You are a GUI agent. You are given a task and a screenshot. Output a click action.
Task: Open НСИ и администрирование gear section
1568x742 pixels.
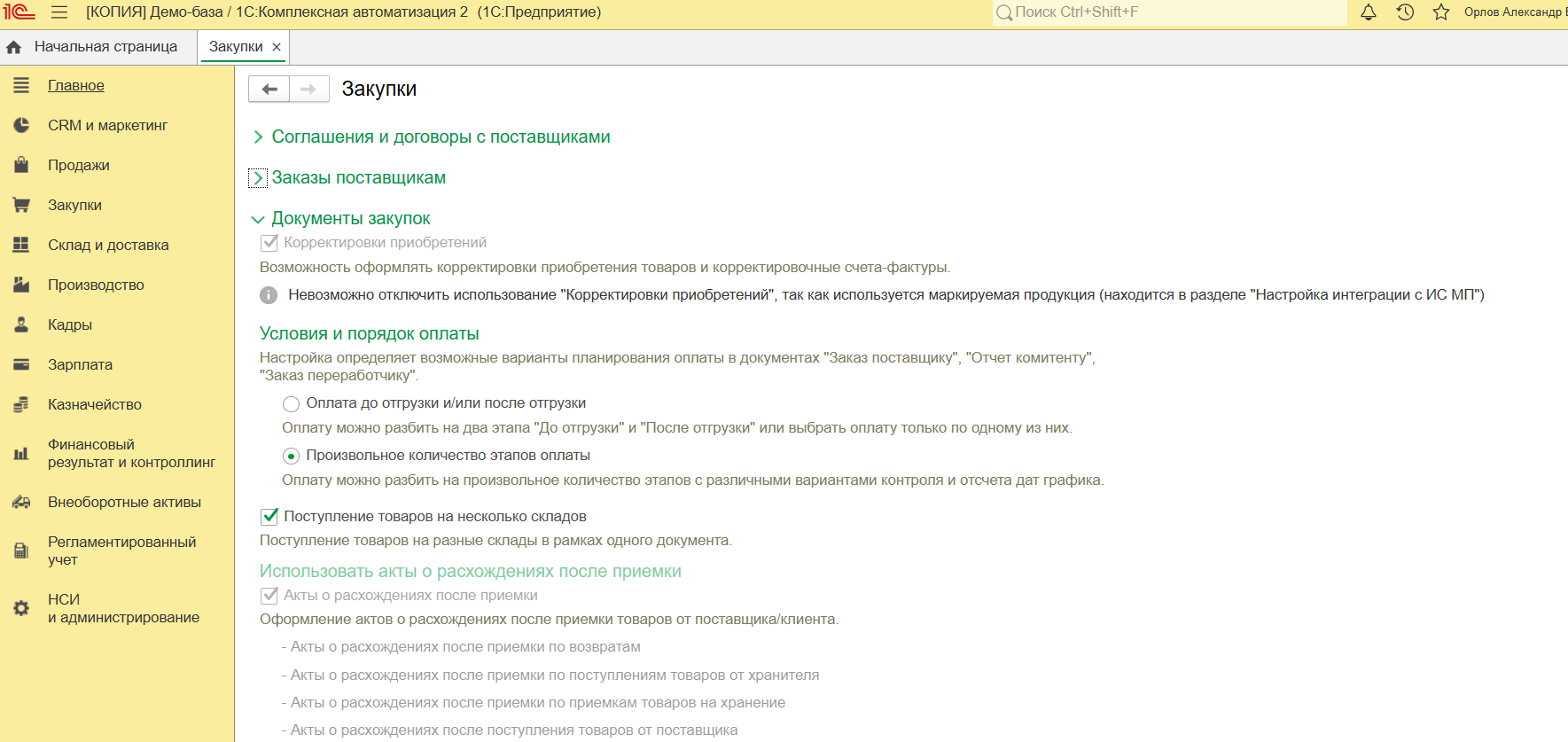123,608
